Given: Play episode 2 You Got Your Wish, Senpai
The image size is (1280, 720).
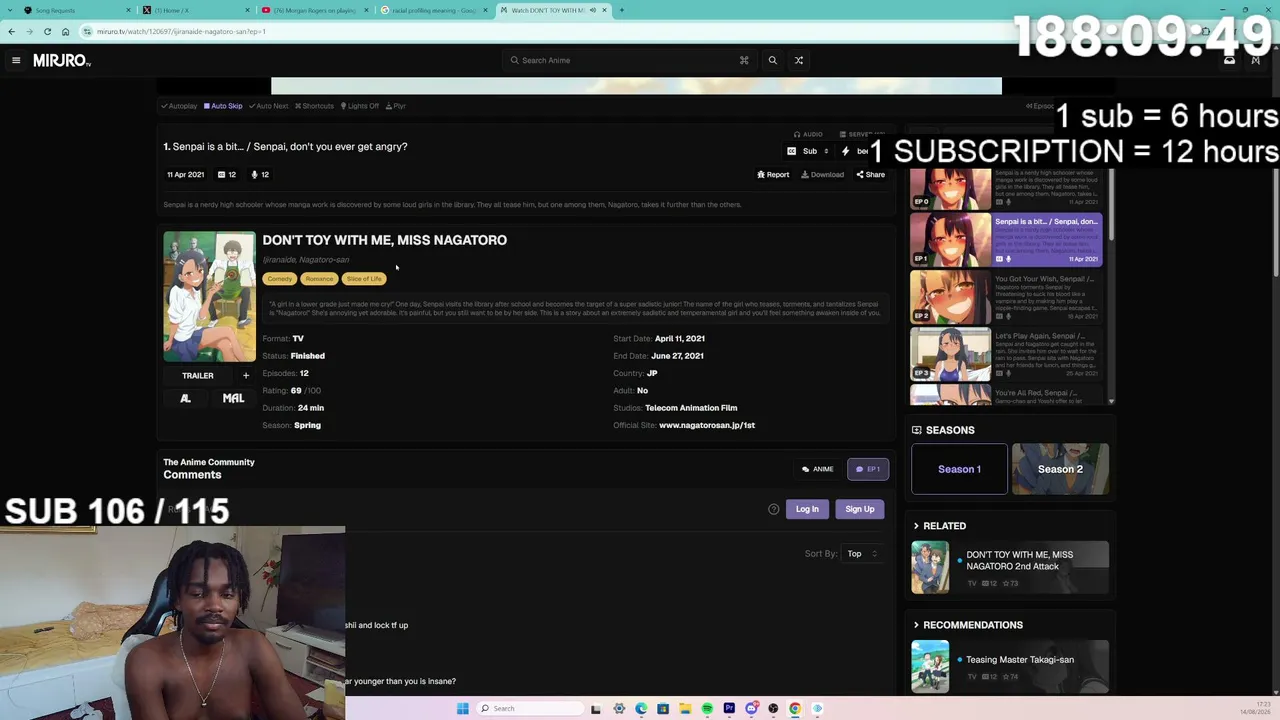Looking at the screenshot, I should pos(1006,297).
